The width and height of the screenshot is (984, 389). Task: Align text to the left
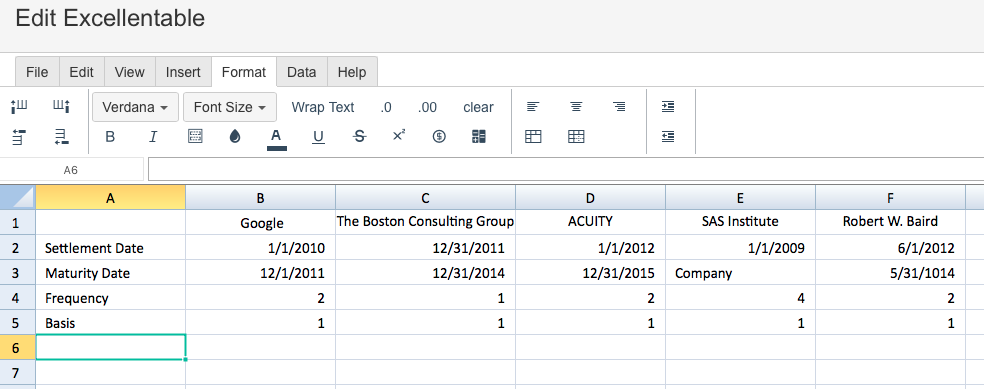(x=533, y=107)
